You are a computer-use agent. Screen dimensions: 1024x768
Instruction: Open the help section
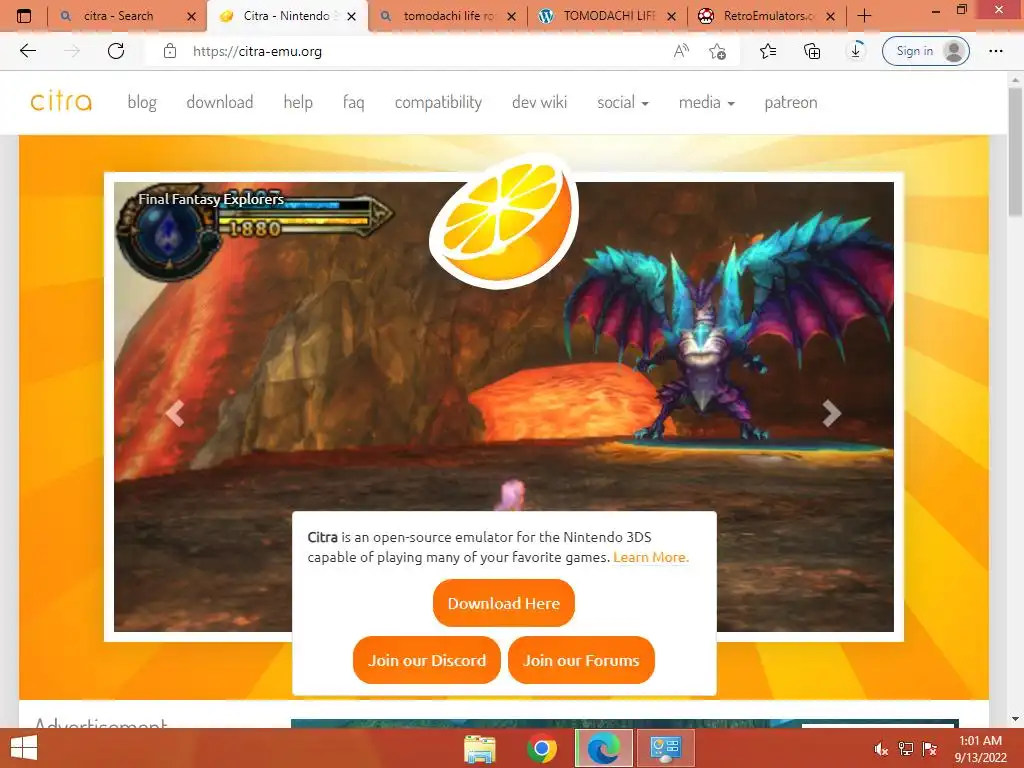[x=298, y=103]
